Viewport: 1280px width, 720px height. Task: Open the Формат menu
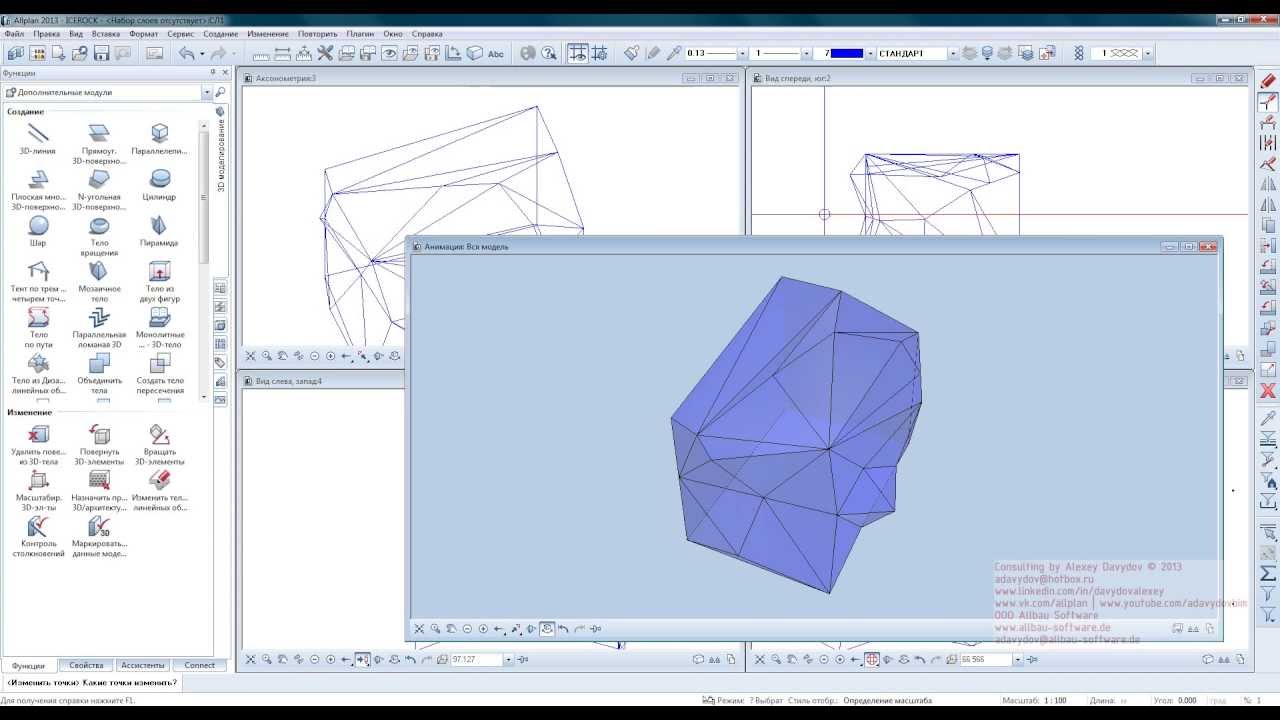coord(143,34)
